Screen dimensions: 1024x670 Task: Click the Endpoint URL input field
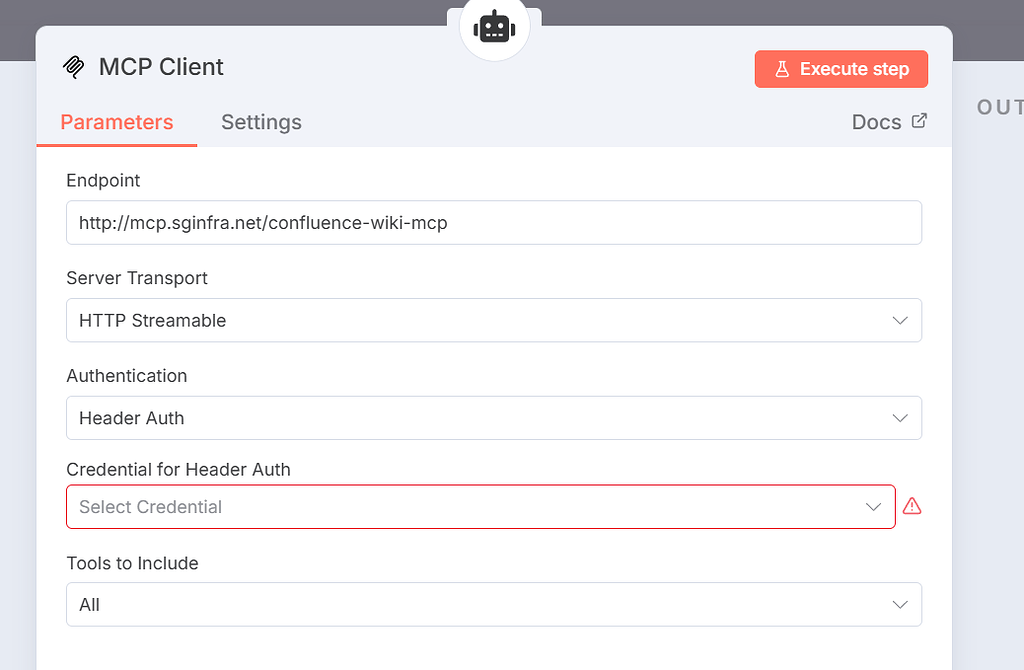[x=494, y=222]
